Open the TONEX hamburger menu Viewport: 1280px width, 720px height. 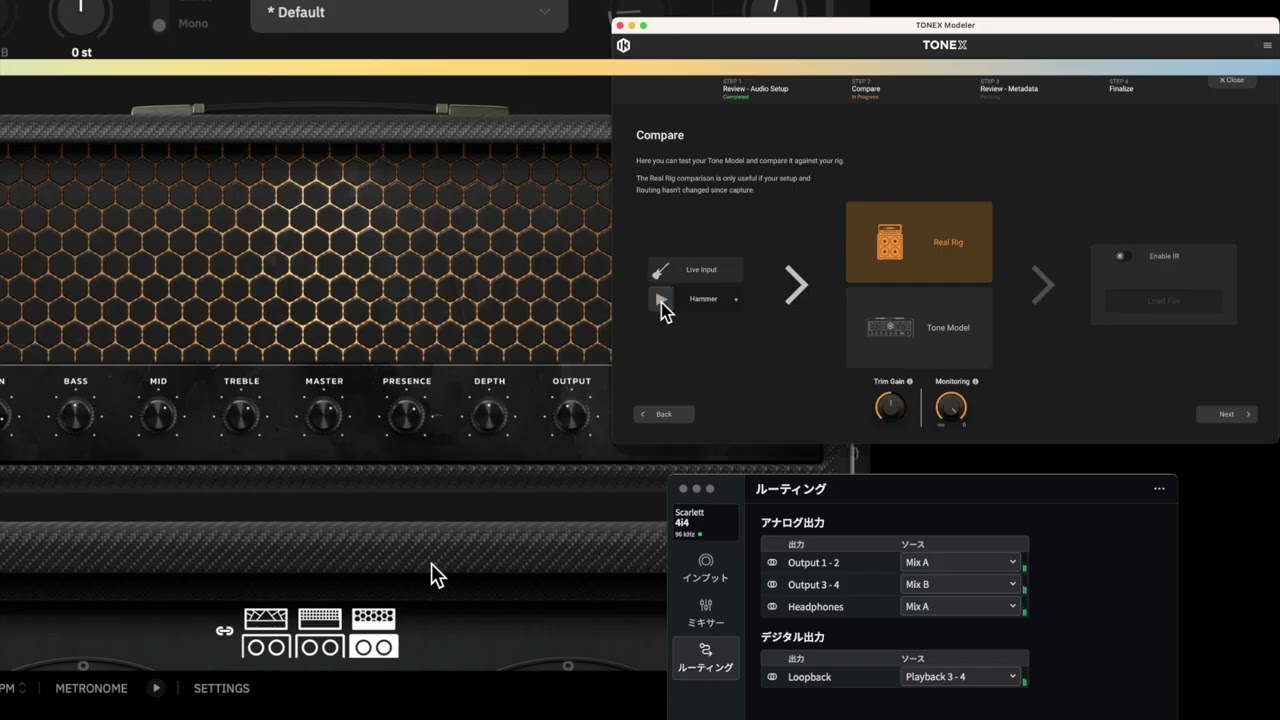tap(1268, 45)
